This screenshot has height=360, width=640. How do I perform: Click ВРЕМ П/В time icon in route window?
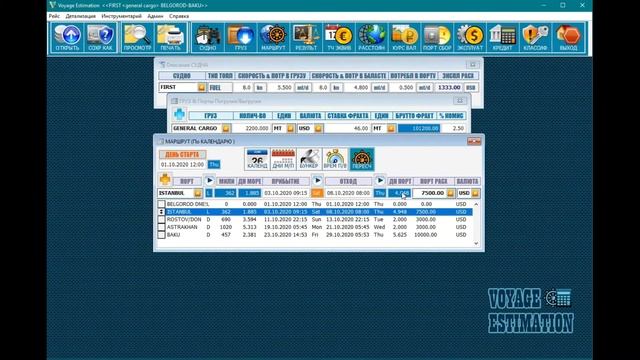coord(335,159)
